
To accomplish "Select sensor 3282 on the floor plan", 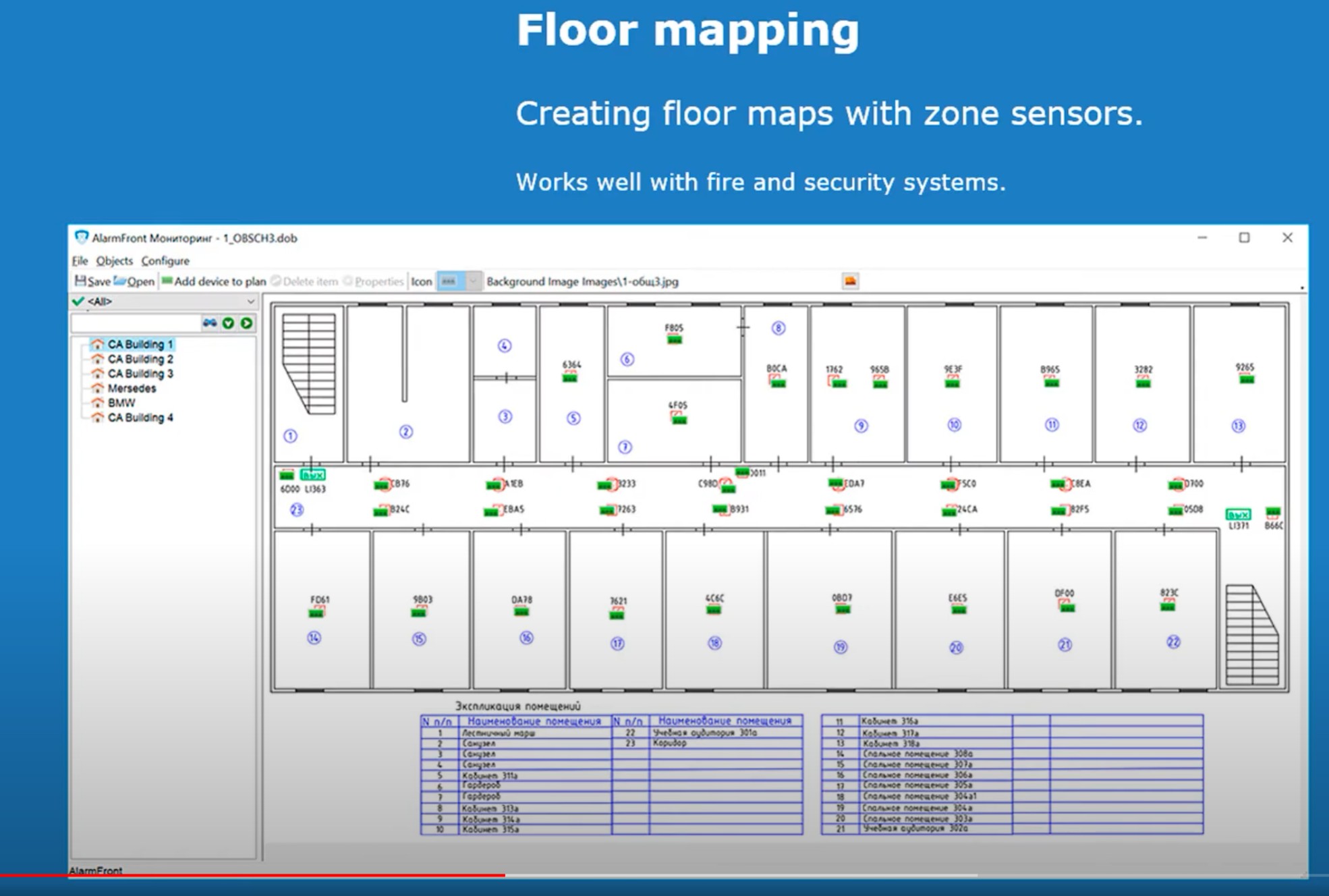I will 1143,382.
